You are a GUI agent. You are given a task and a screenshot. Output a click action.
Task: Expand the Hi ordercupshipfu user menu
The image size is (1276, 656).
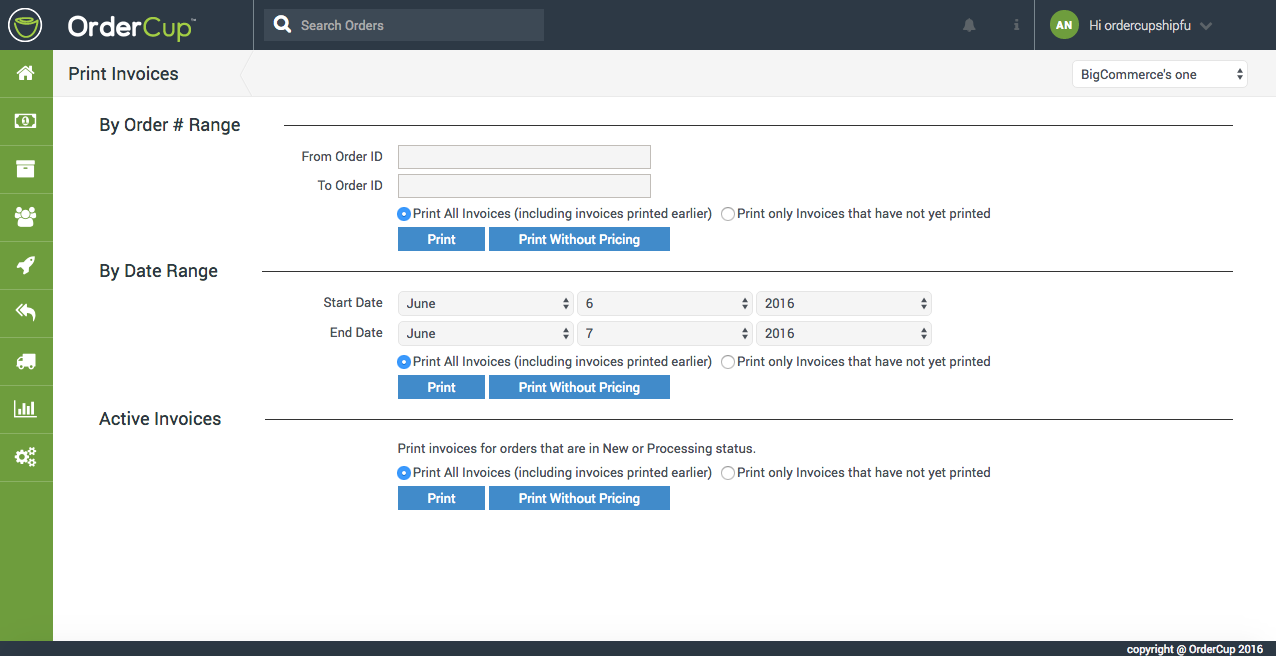[1150, 25]
